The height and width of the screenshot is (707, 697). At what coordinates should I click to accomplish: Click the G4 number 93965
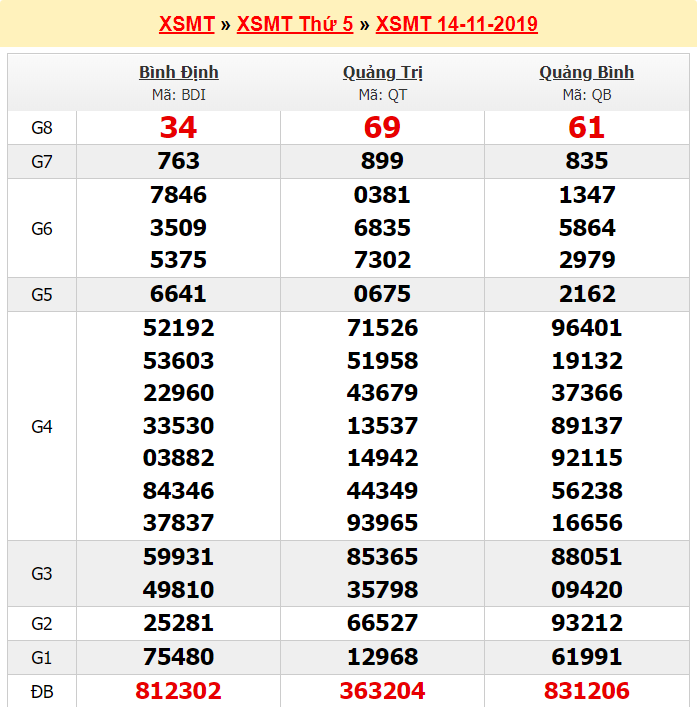[x=382, y=523]
